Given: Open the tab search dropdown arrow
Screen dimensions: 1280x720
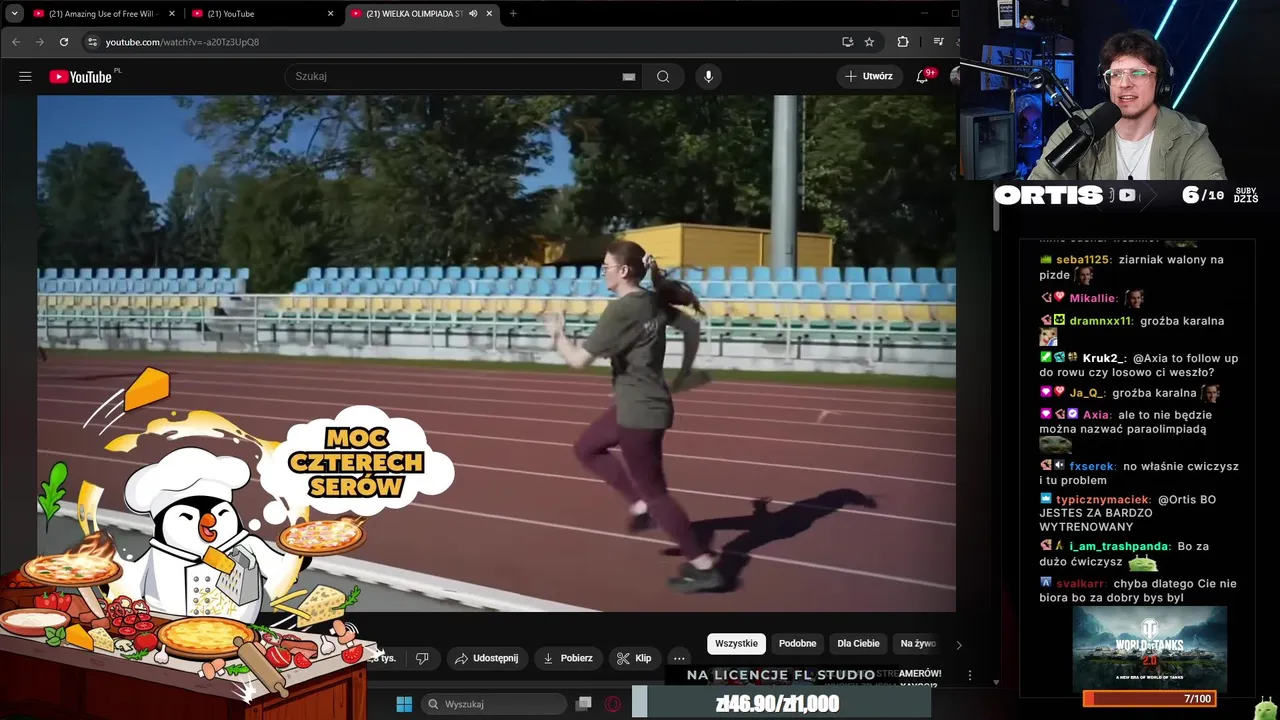Looking at the screenshot, I should [14, 14].
